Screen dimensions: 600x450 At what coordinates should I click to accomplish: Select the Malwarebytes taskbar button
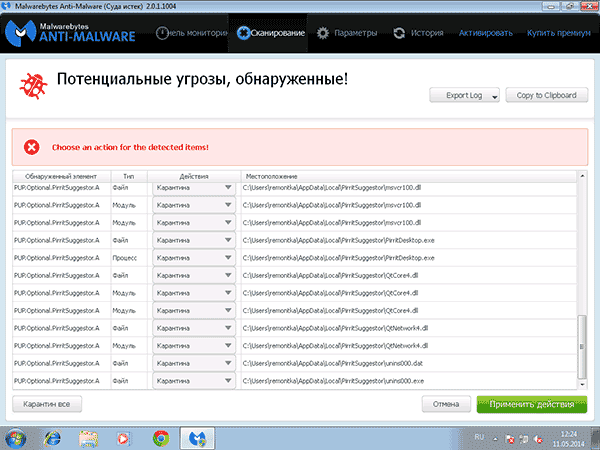pos(197,439)
